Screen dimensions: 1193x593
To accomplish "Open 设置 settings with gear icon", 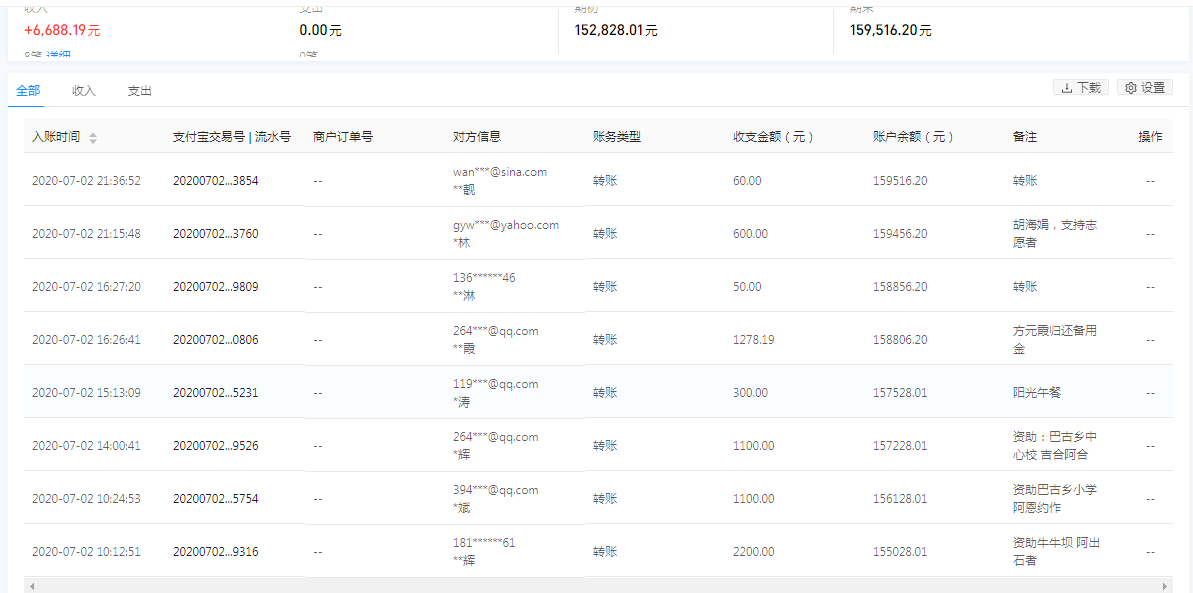I will point(1145,88).
